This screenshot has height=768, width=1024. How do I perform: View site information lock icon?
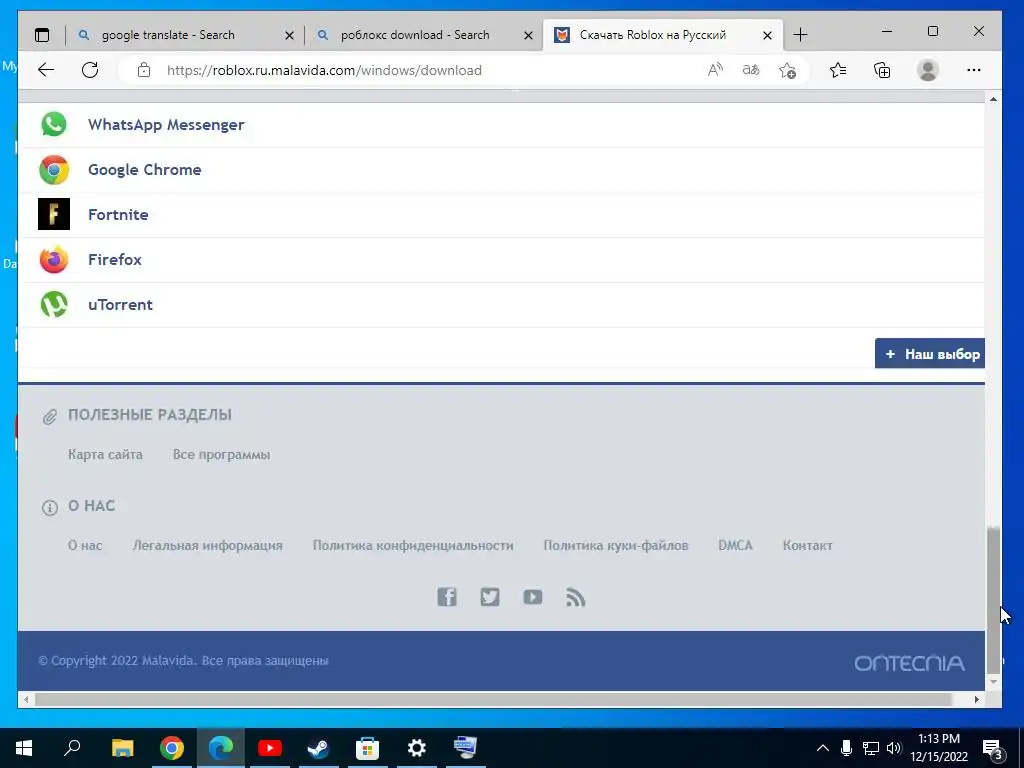(144, 70)
